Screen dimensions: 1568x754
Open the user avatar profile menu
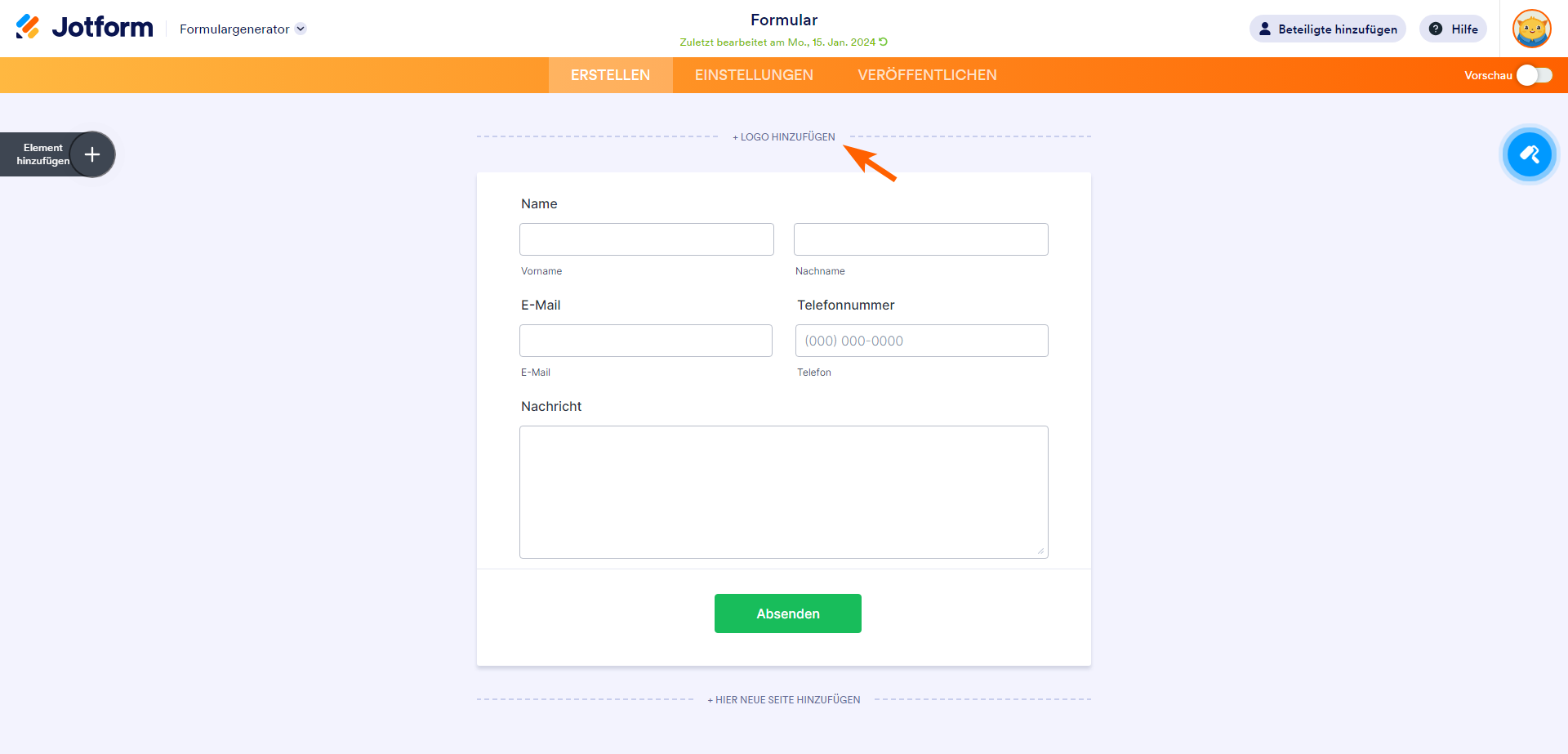point(1531,29)
